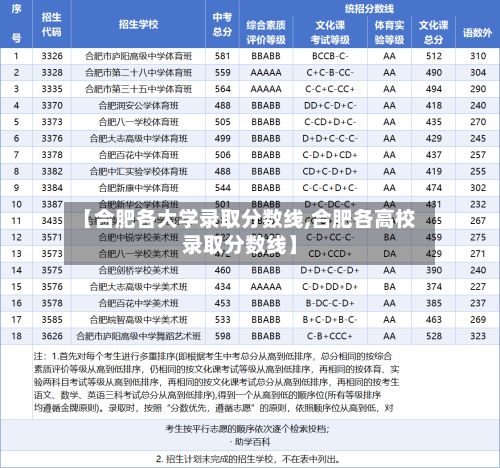The image size is (500, 468).
Task: Click enrollment code 3370
Action: pos(52,105)
